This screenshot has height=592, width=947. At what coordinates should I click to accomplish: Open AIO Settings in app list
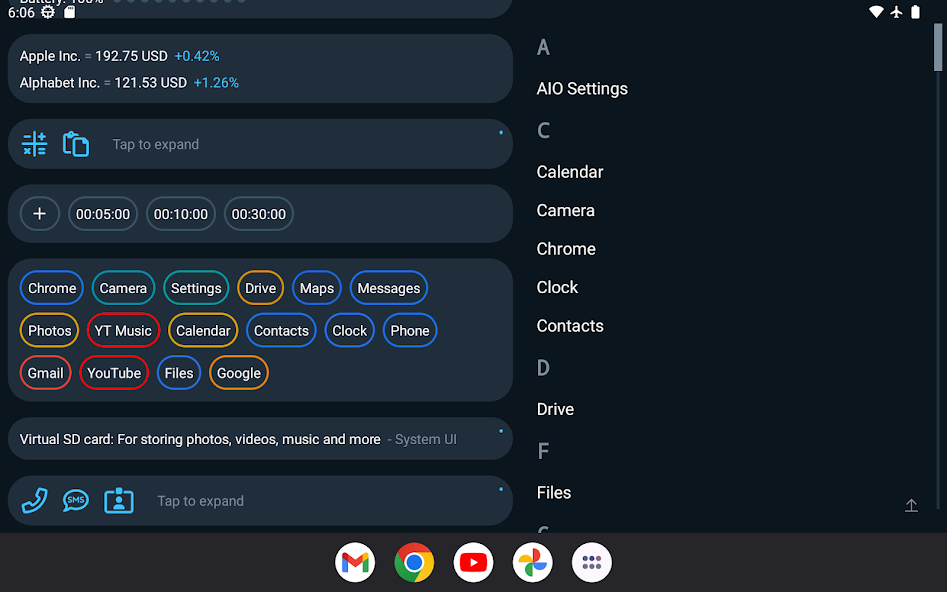582,89
